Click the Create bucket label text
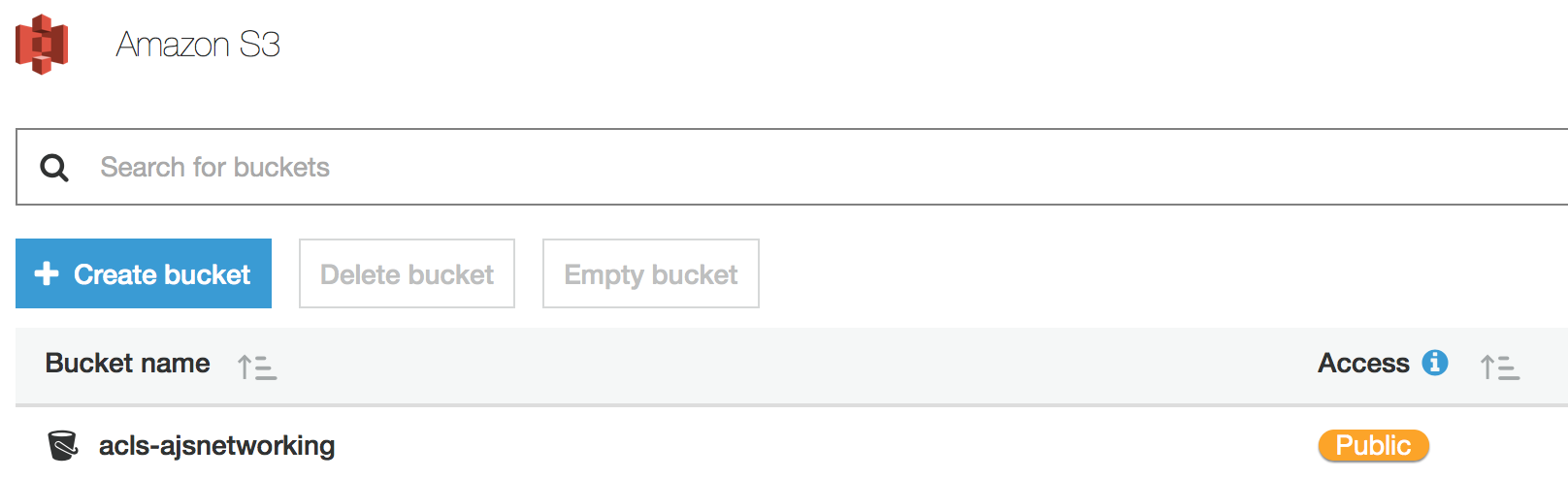 [162, 274]
